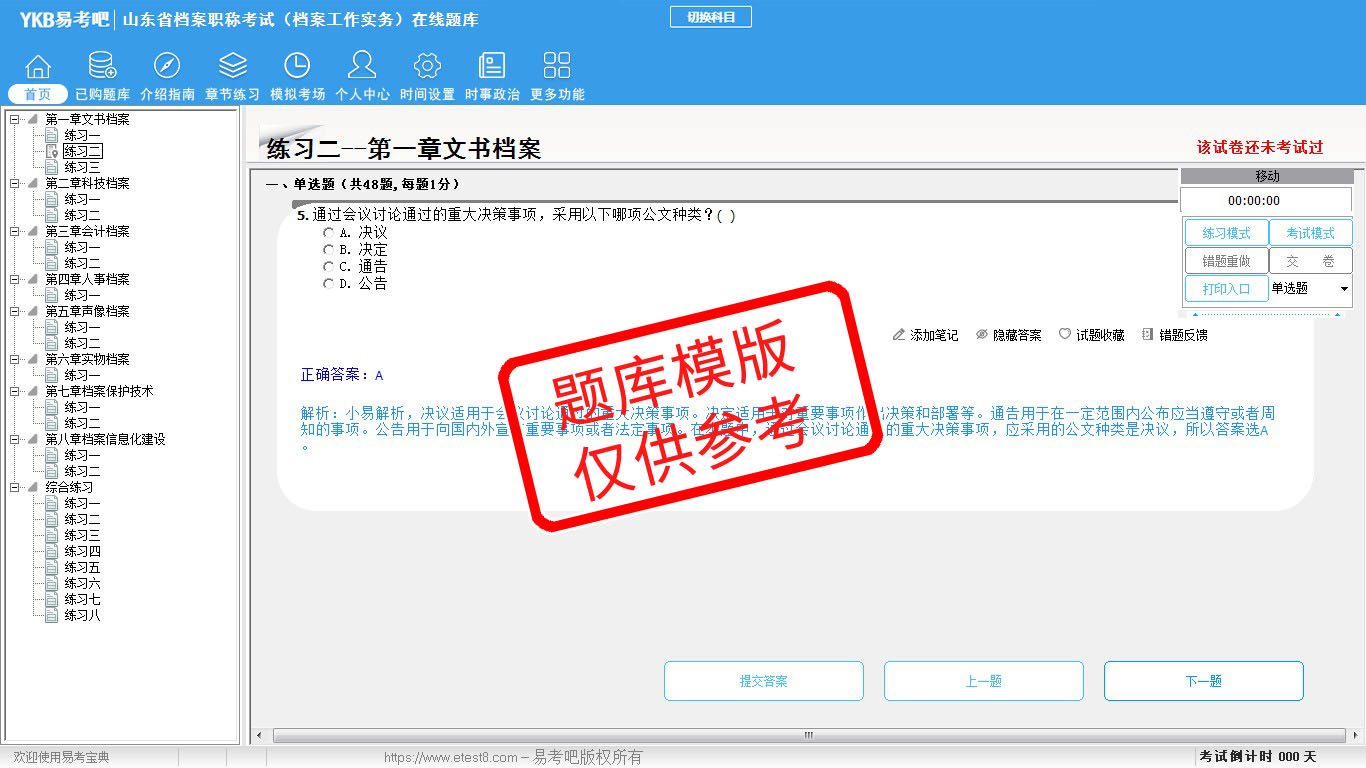
Task: Choose answer option D. 公告
Action: (x=328, y=284)
